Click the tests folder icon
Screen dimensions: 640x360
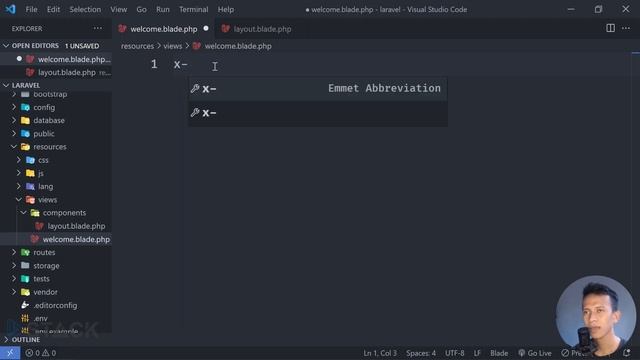[25, 279]
